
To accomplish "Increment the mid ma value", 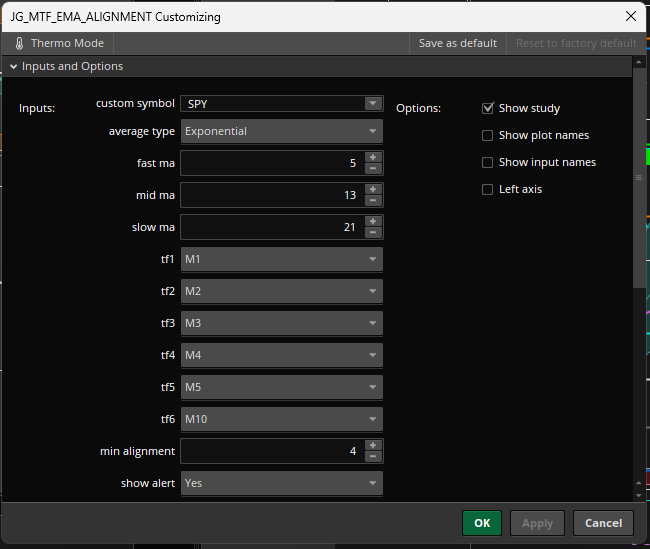I will tap(373, 189).
